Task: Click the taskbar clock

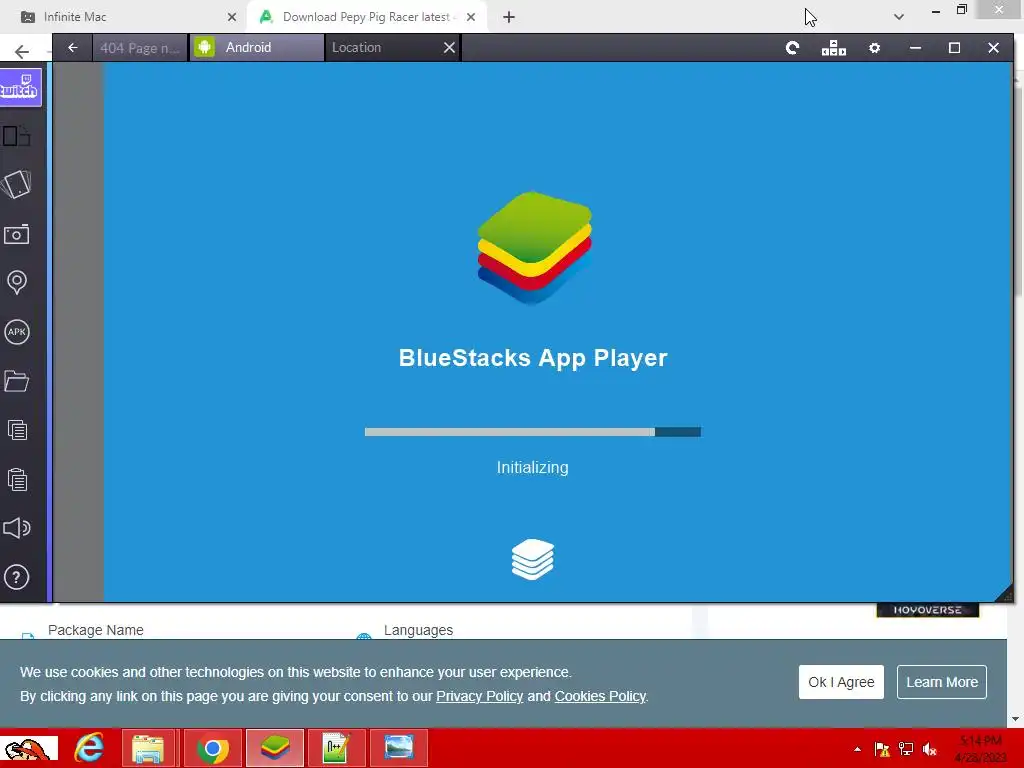Action: coord(980,749)
